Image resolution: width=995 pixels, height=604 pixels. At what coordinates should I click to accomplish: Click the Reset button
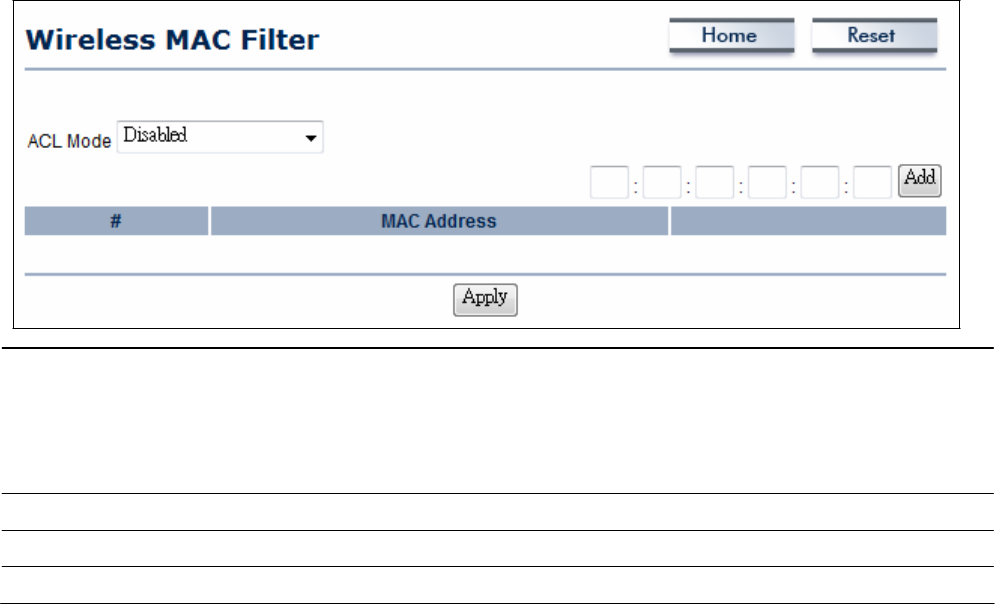874,36
